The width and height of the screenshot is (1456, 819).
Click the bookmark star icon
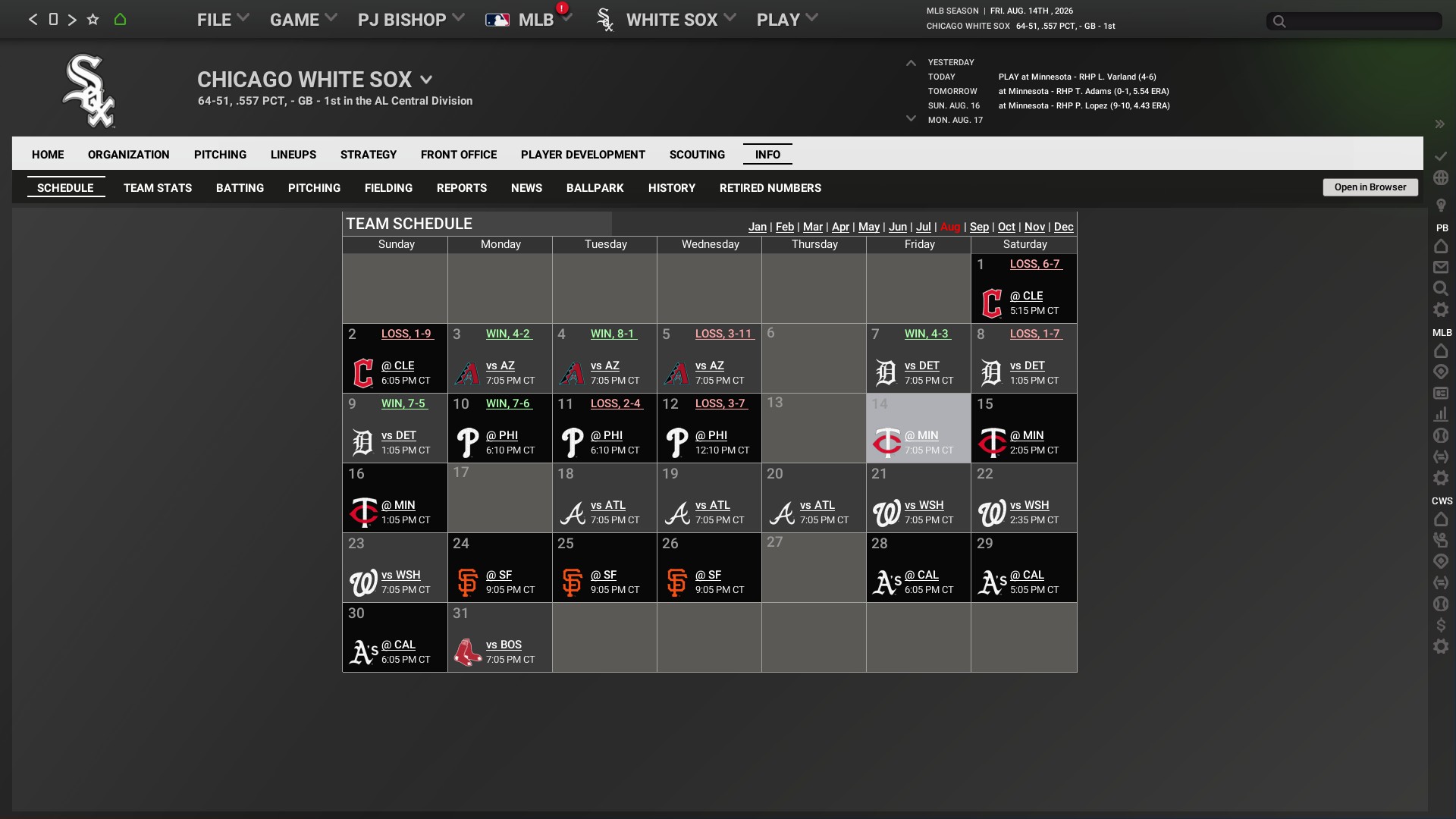click(93, 20)
